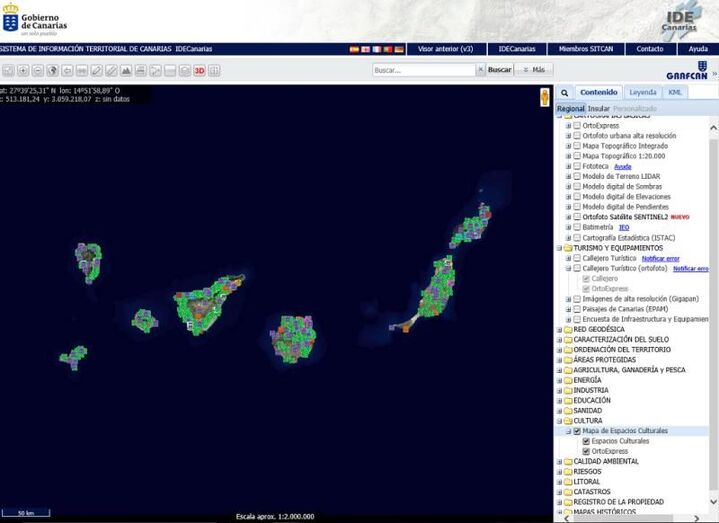
Task: Select the Street View pegman icon
Action: click(544, 97)
